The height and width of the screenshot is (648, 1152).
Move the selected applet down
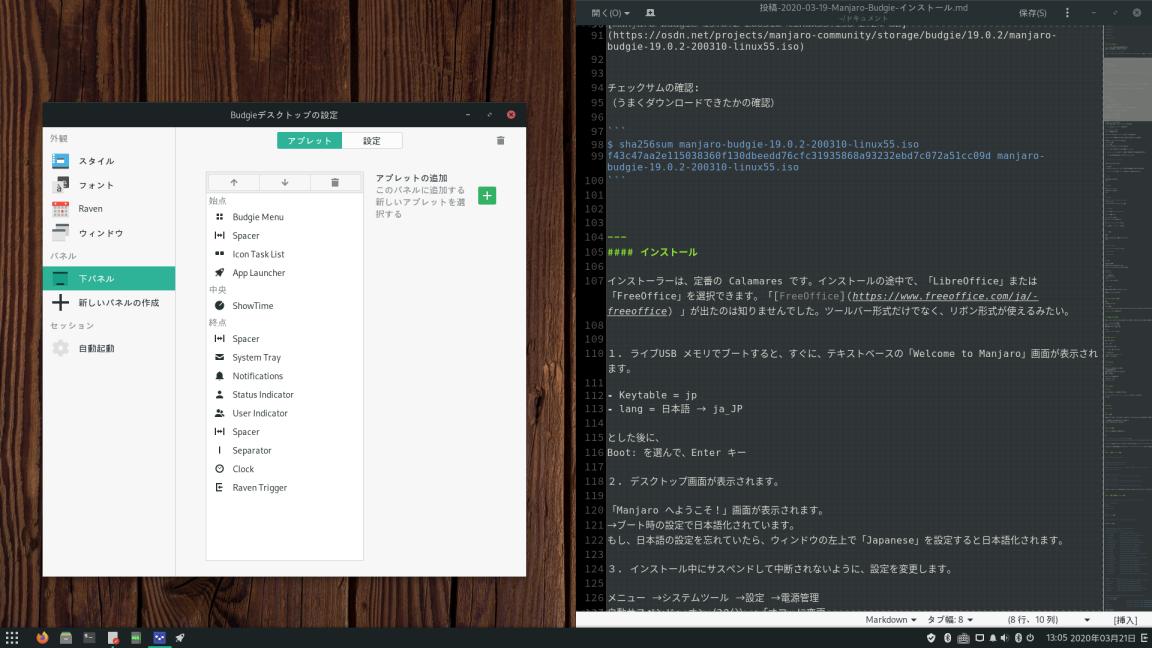click(284, 182)
